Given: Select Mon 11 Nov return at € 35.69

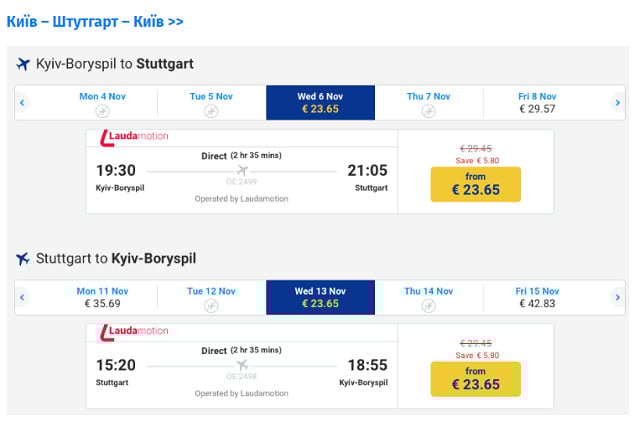Looking at the screenshot, I should click(102, 297).
